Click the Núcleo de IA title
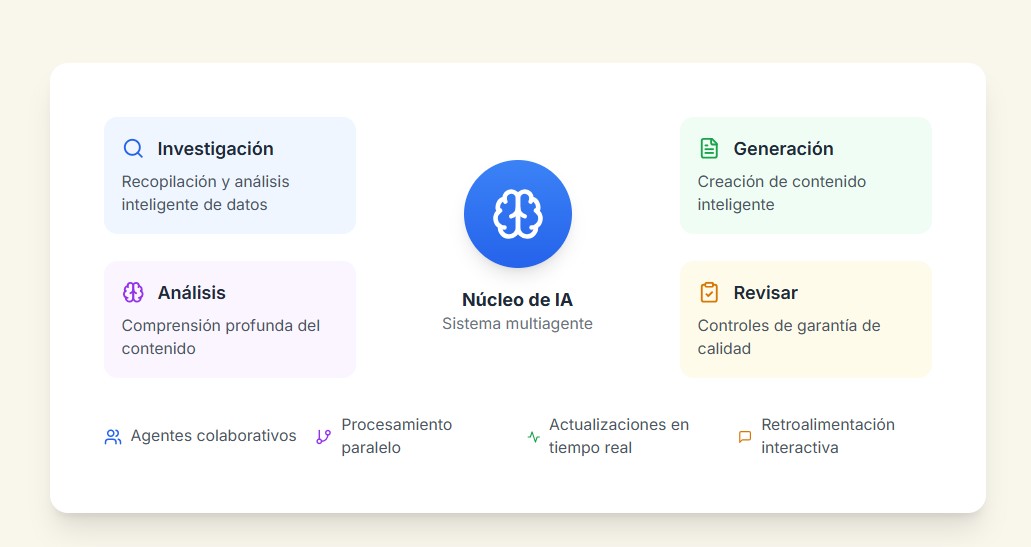Viewport: 1031px width, 547px height. (517, 300)
